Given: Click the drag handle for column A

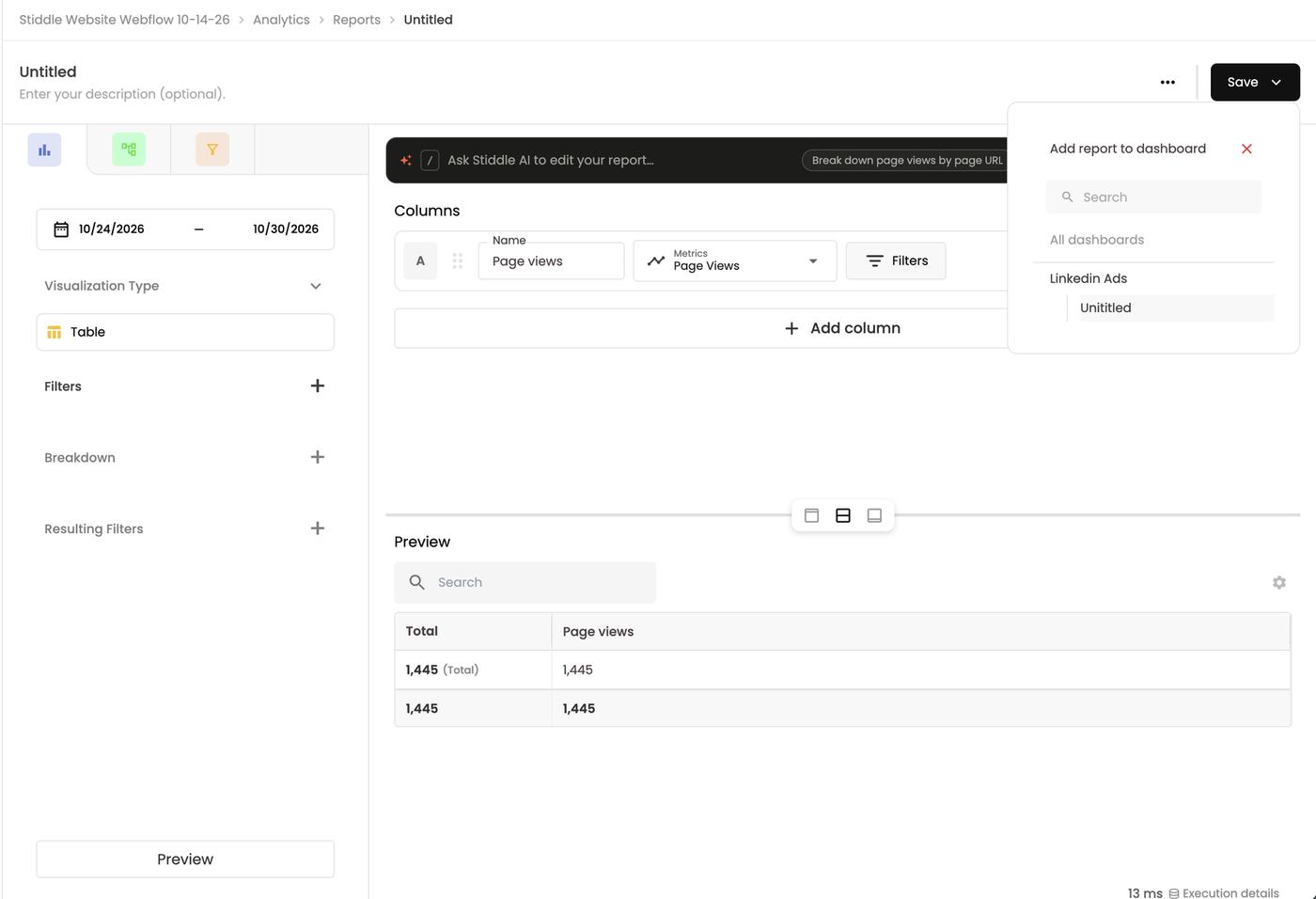Looking at the screenshot, I should click(458, 260).
